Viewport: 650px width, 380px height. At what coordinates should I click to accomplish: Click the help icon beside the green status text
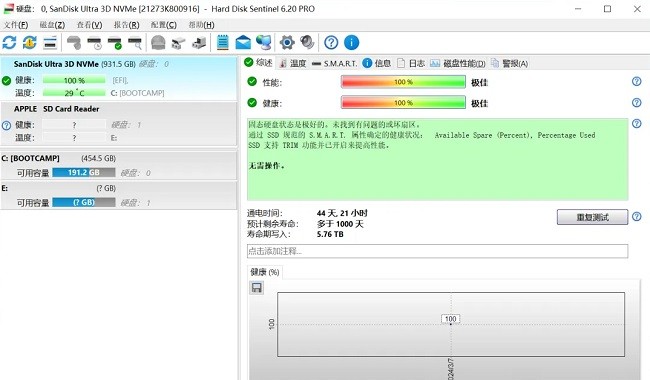click(x=637, y=123)
